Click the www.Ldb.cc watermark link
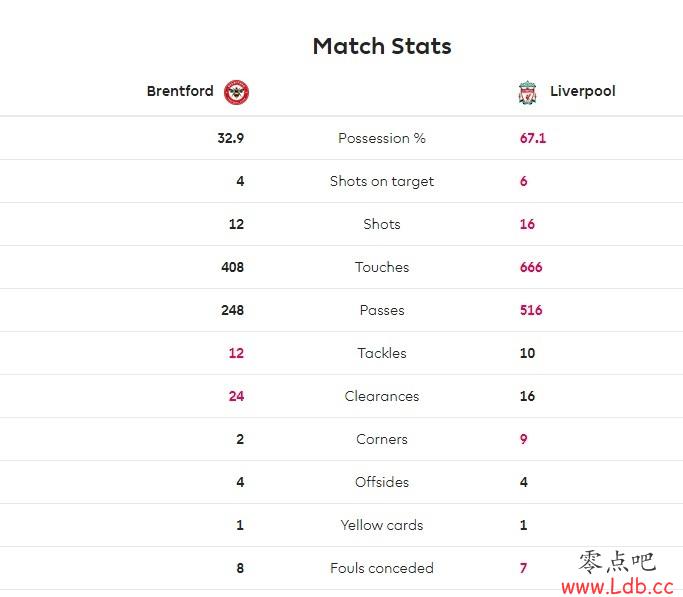Image resolution: width=683 pixels, height=597 pixels. point(617,587)
